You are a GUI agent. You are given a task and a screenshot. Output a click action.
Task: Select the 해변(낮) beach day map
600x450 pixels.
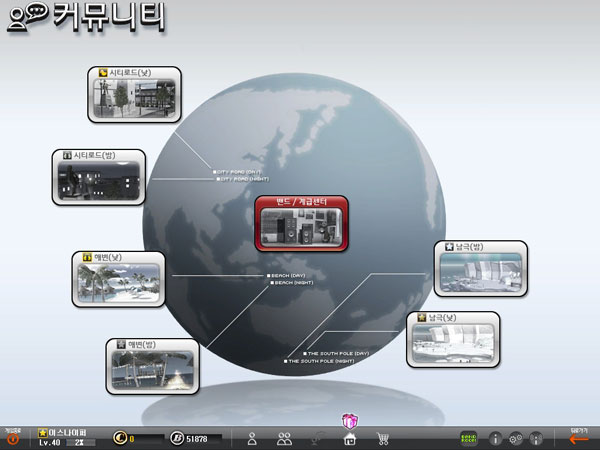tap(117, 278)
